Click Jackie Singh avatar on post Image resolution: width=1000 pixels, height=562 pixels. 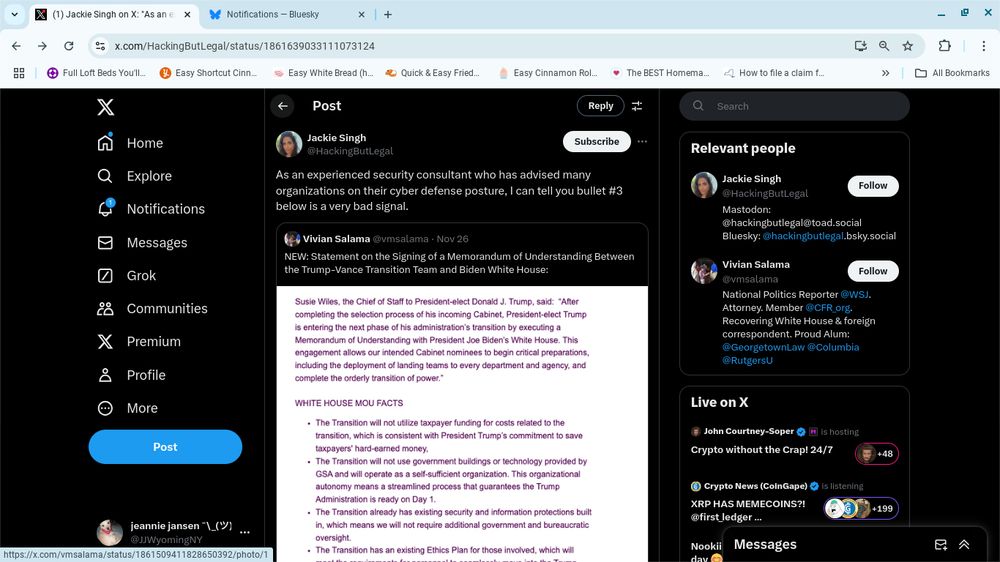(x=289, y=144)
